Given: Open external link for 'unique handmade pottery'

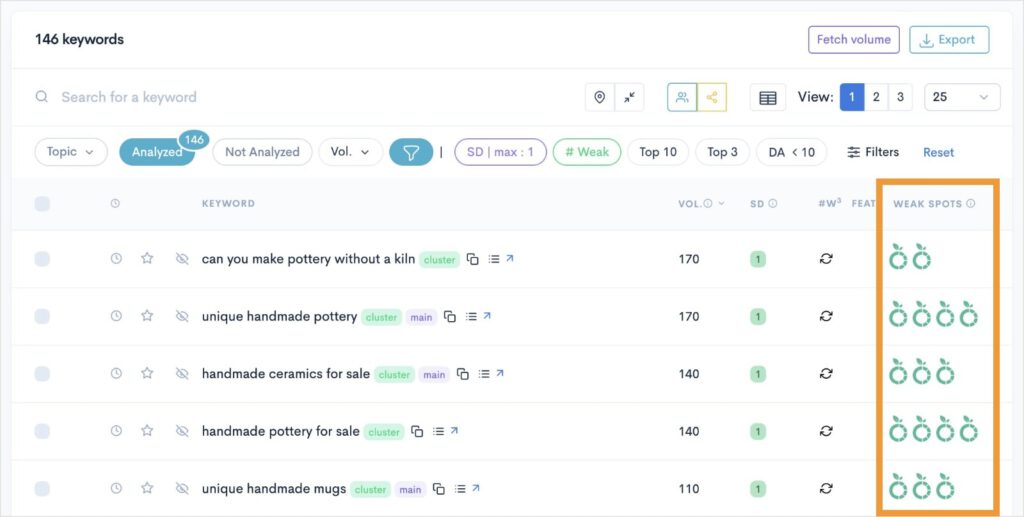Looking at the screenshot, I should 487,316.
